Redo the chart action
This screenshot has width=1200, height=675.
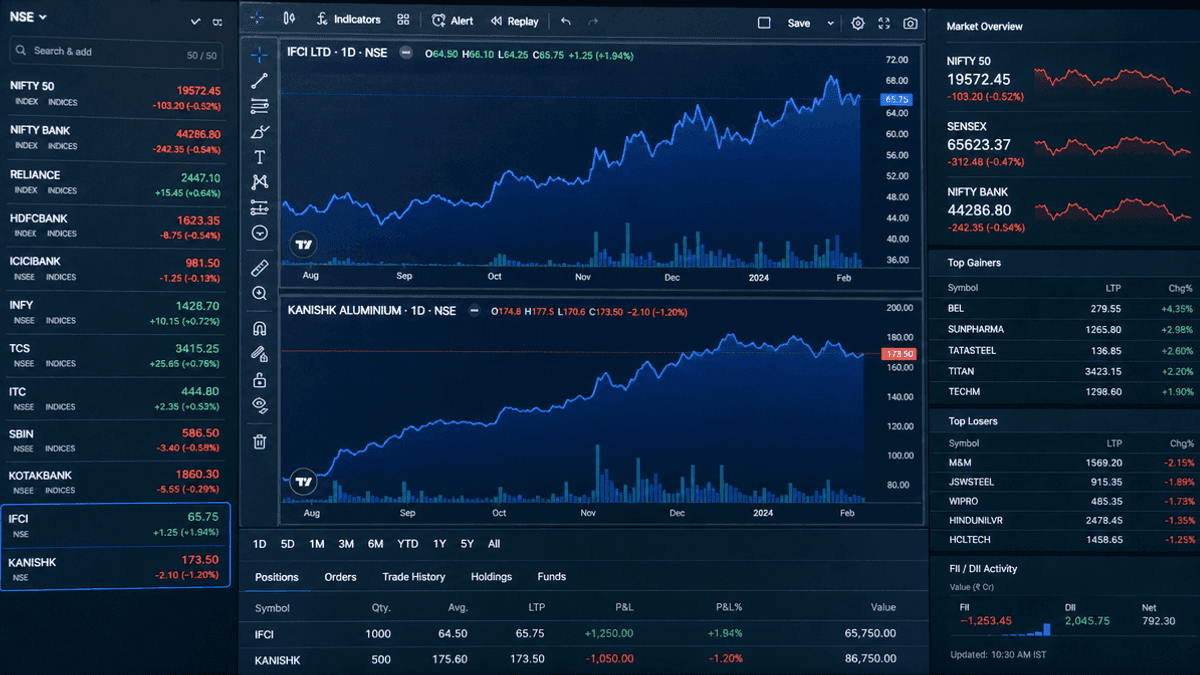click(593, 21)
